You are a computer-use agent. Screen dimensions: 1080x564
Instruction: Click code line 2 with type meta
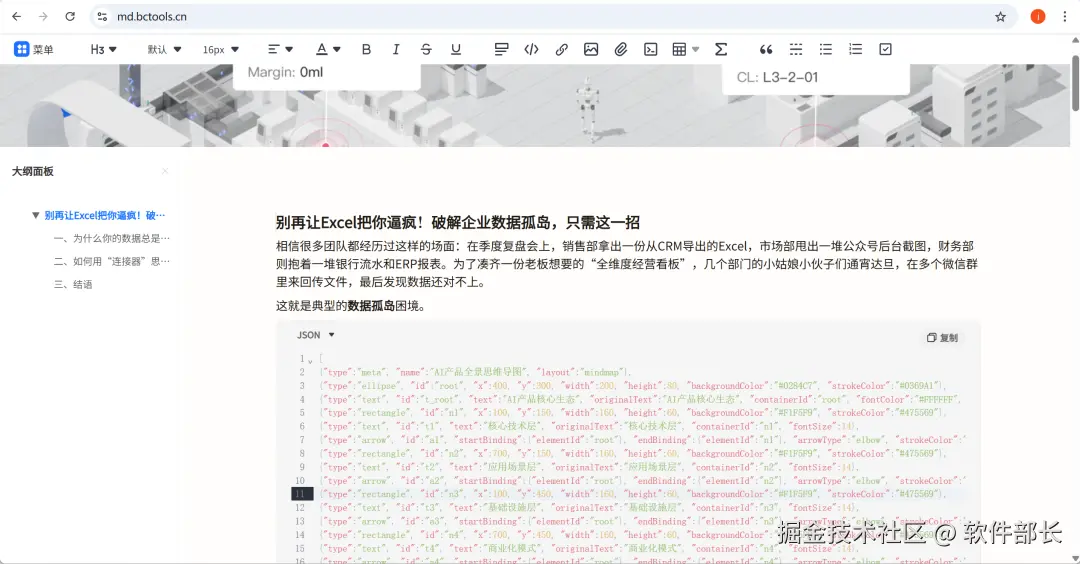point(475,372)
